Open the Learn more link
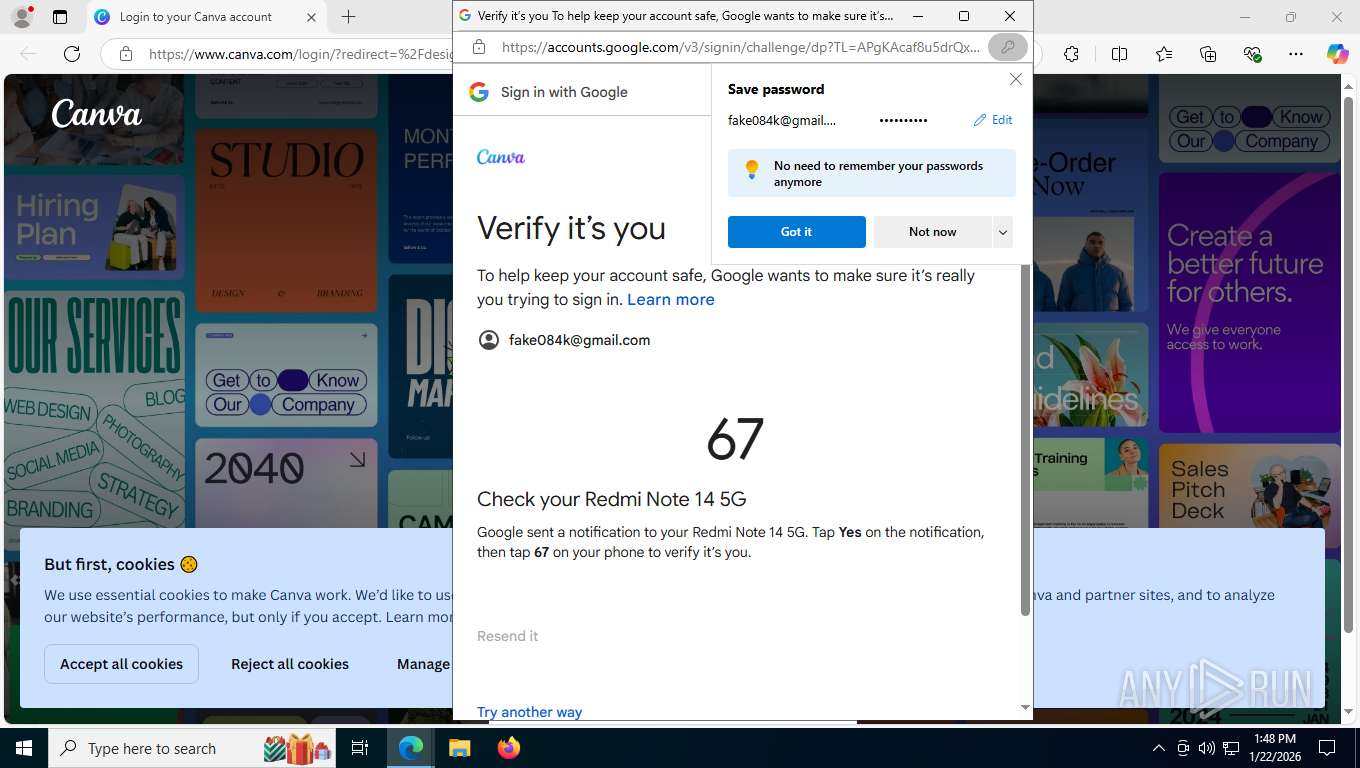1360x768 pixels. [x=671, y=300]
